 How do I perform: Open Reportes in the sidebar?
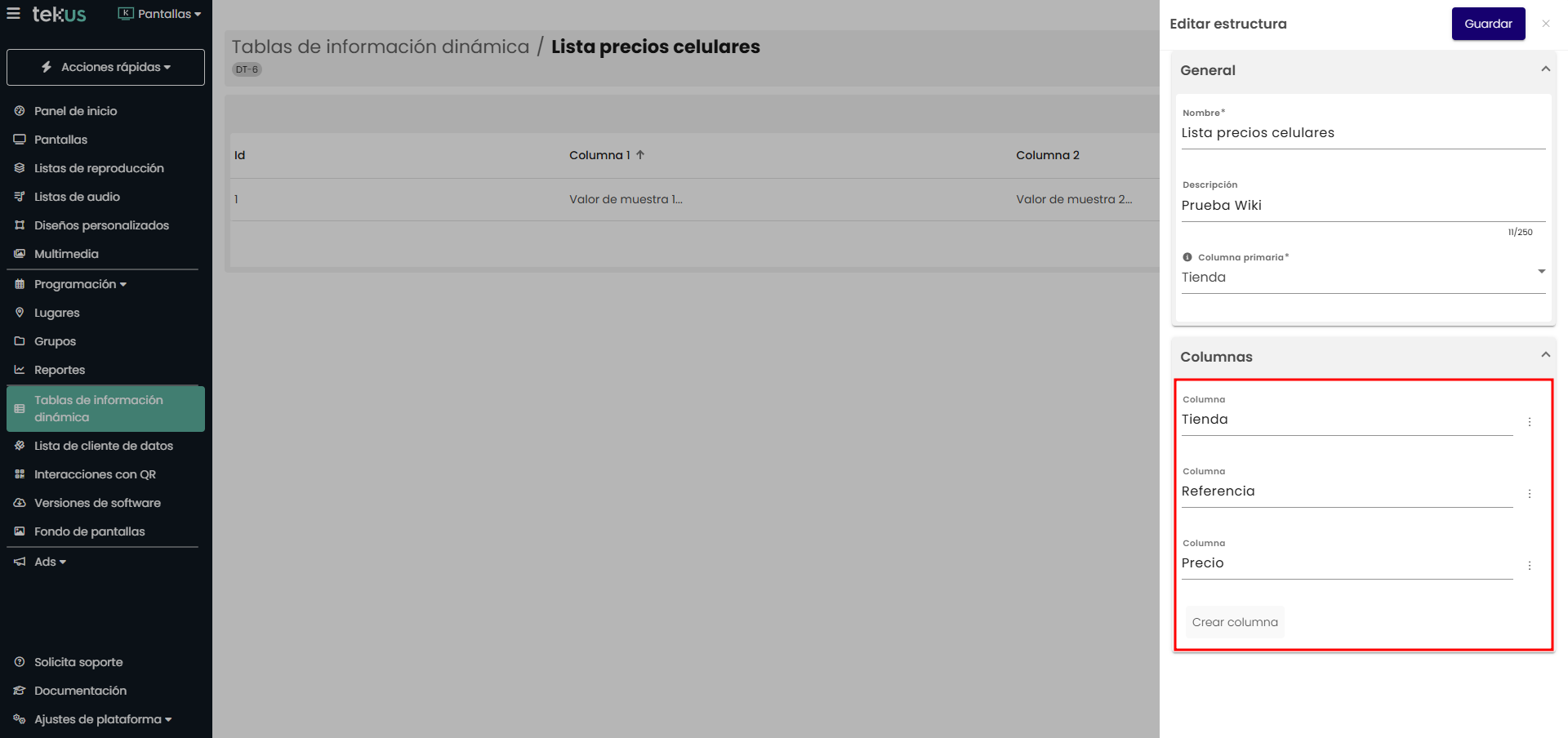(60, 370)
